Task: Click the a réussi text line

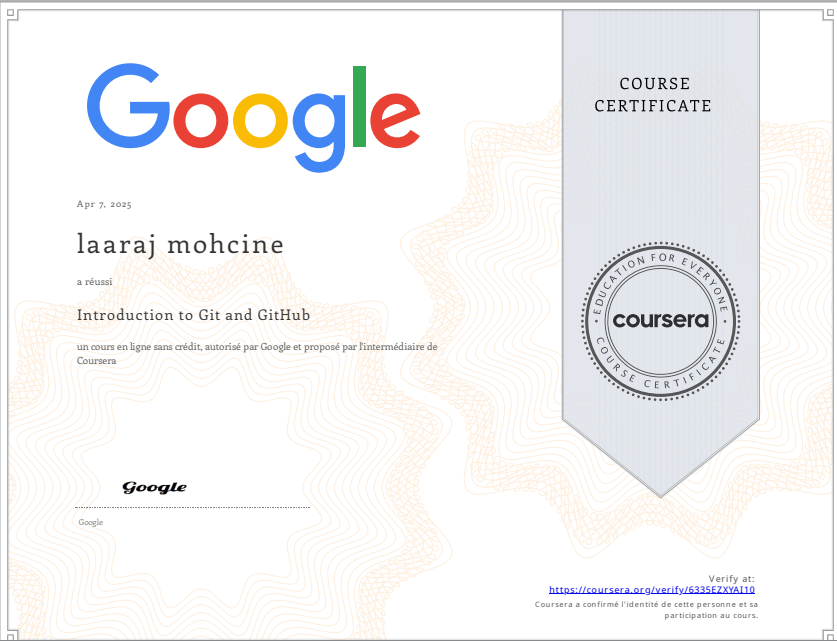Action: click(95, 282)
